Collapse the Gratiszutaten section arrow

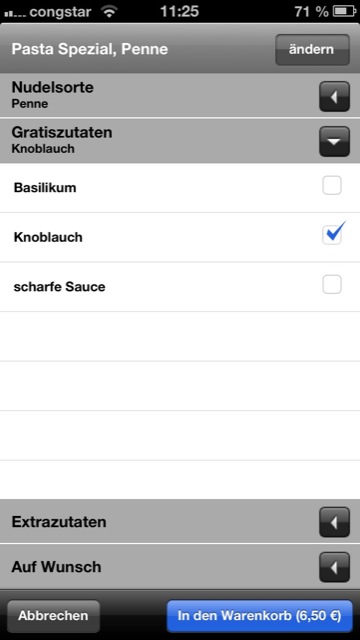coord(334,142)
